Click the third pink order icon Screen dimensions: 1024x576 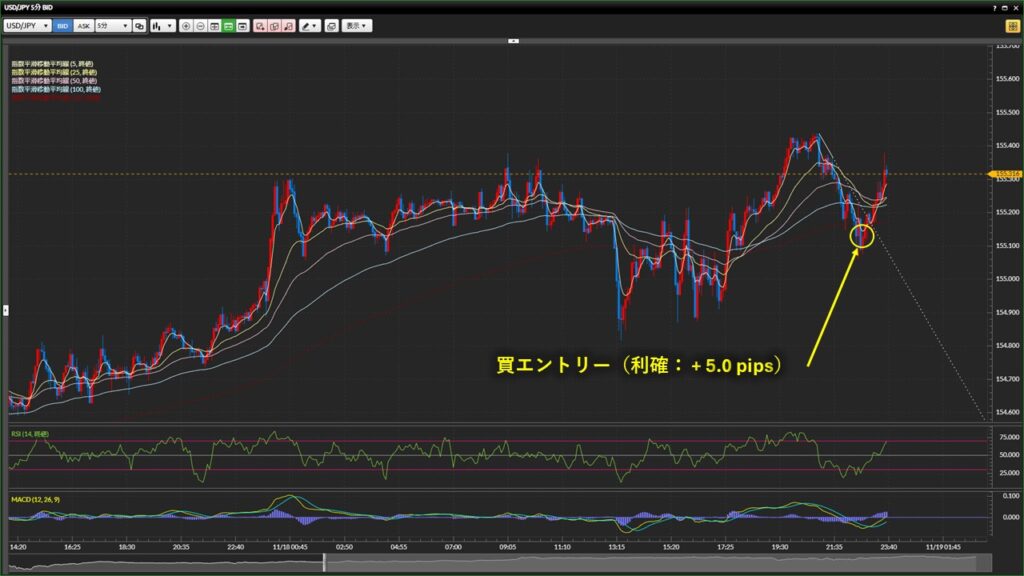coord(288,25)
